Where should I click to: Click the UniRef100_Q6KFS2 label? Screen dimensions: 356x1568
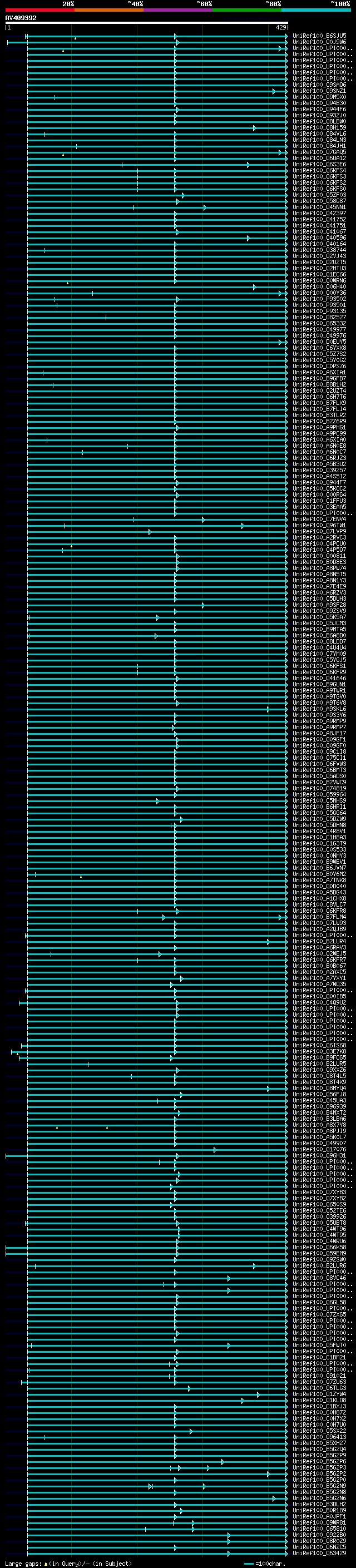(319, 182)
